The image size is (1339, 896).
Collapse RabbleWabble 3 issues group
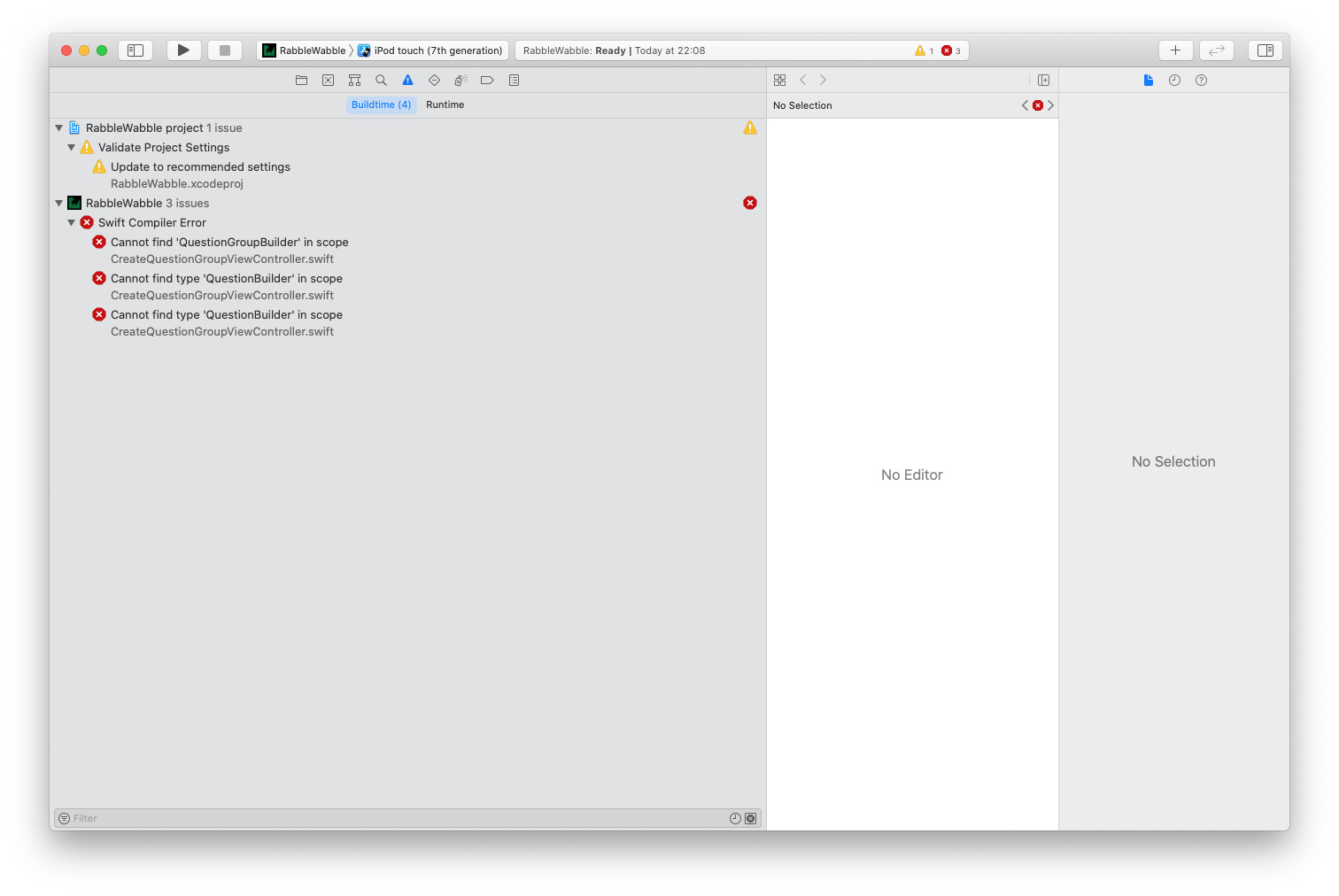coord(59,204)
